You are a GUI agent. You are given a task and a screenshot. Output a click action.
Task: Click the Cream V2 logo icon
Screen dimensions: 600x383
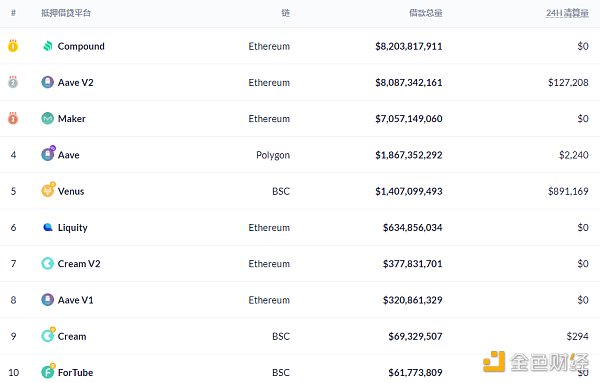click(47, 264)
